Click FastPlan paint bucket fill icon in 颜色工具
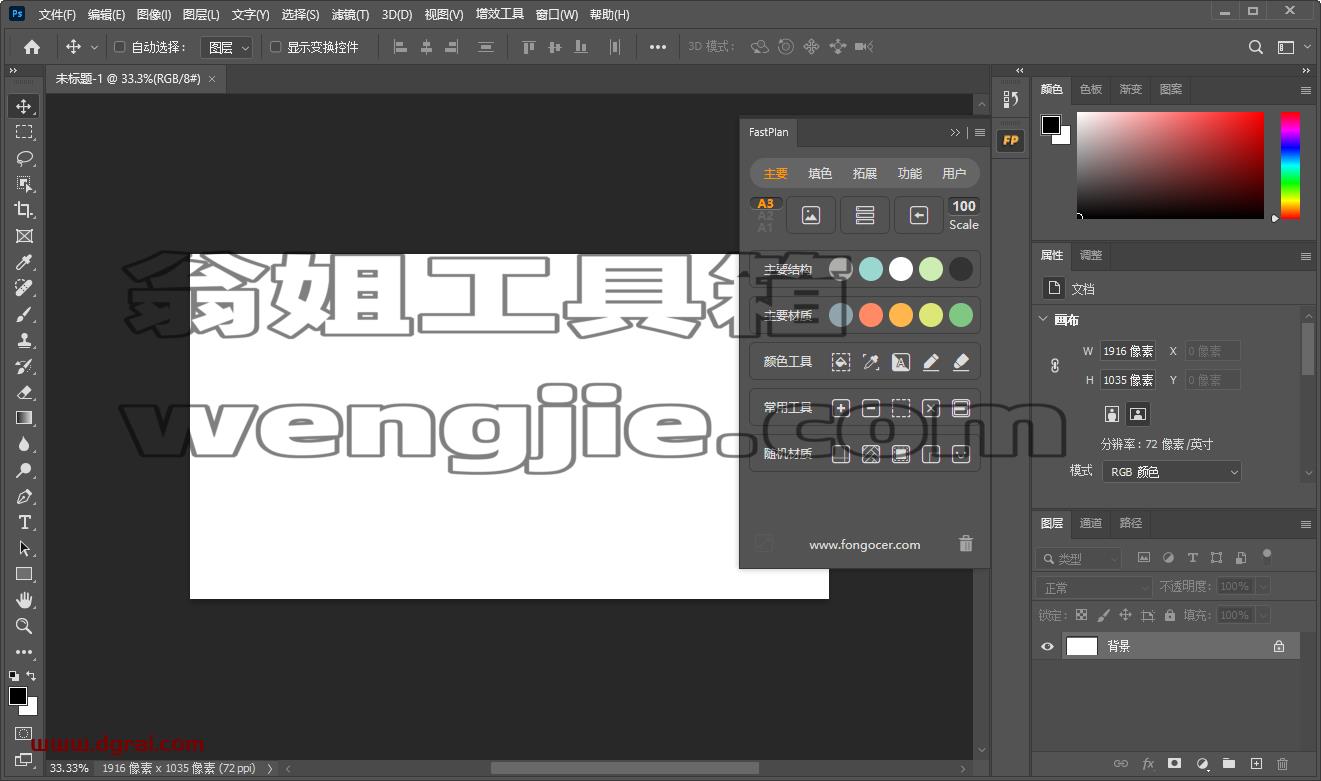Viewport: 1321px width, 781px height. (841, 362)
